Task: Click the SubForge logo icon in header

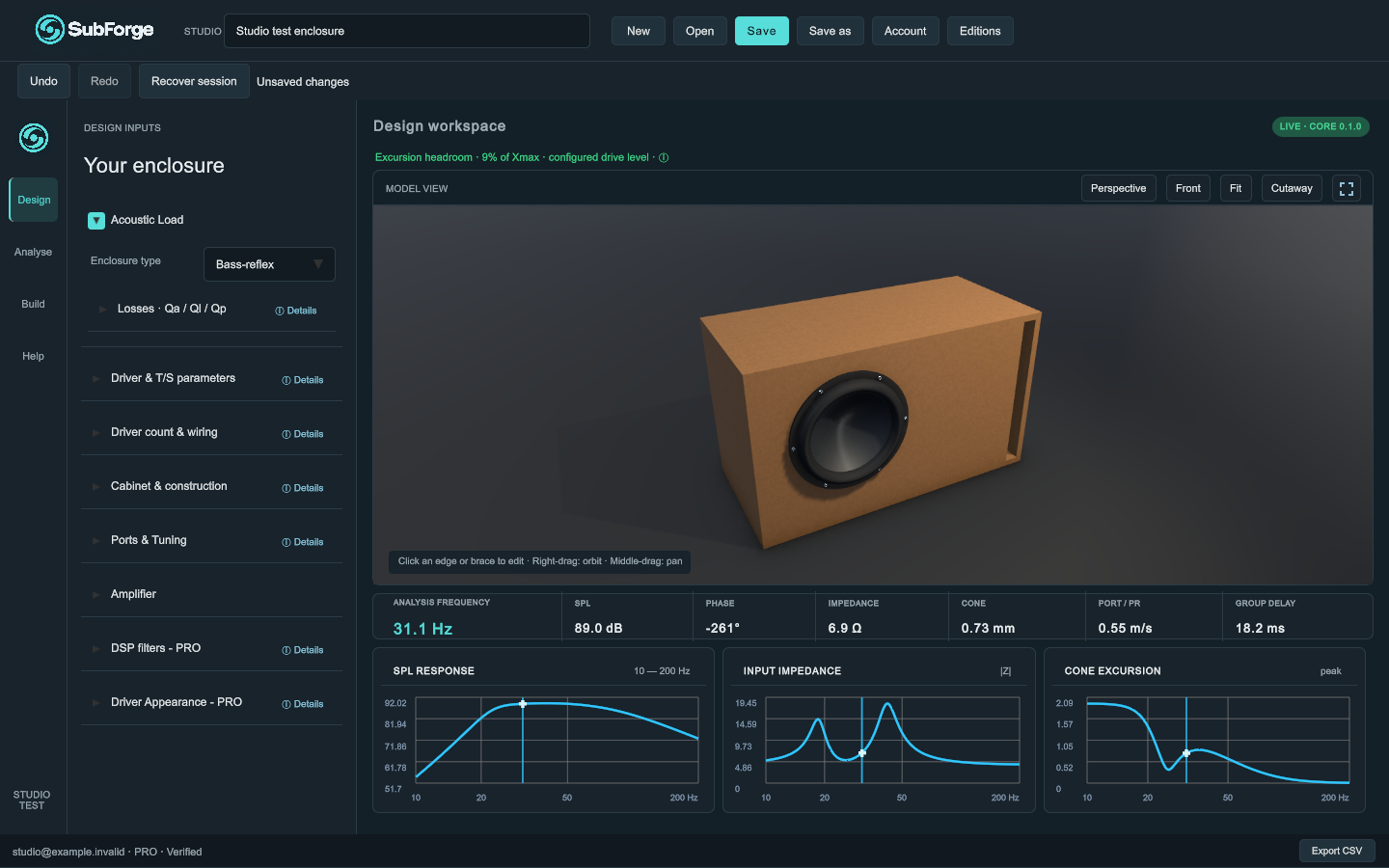Action: [x=49, y=30]
